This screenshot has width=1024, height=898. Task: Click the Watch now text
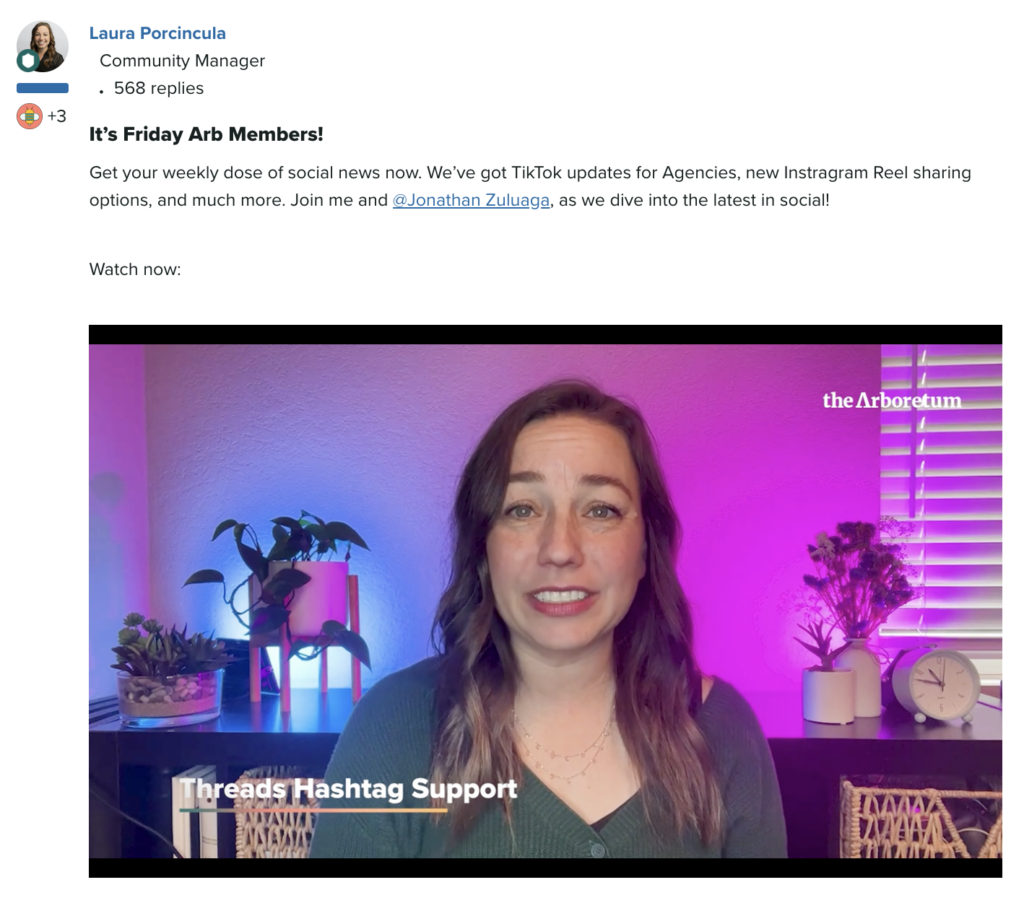pos(135,269)
